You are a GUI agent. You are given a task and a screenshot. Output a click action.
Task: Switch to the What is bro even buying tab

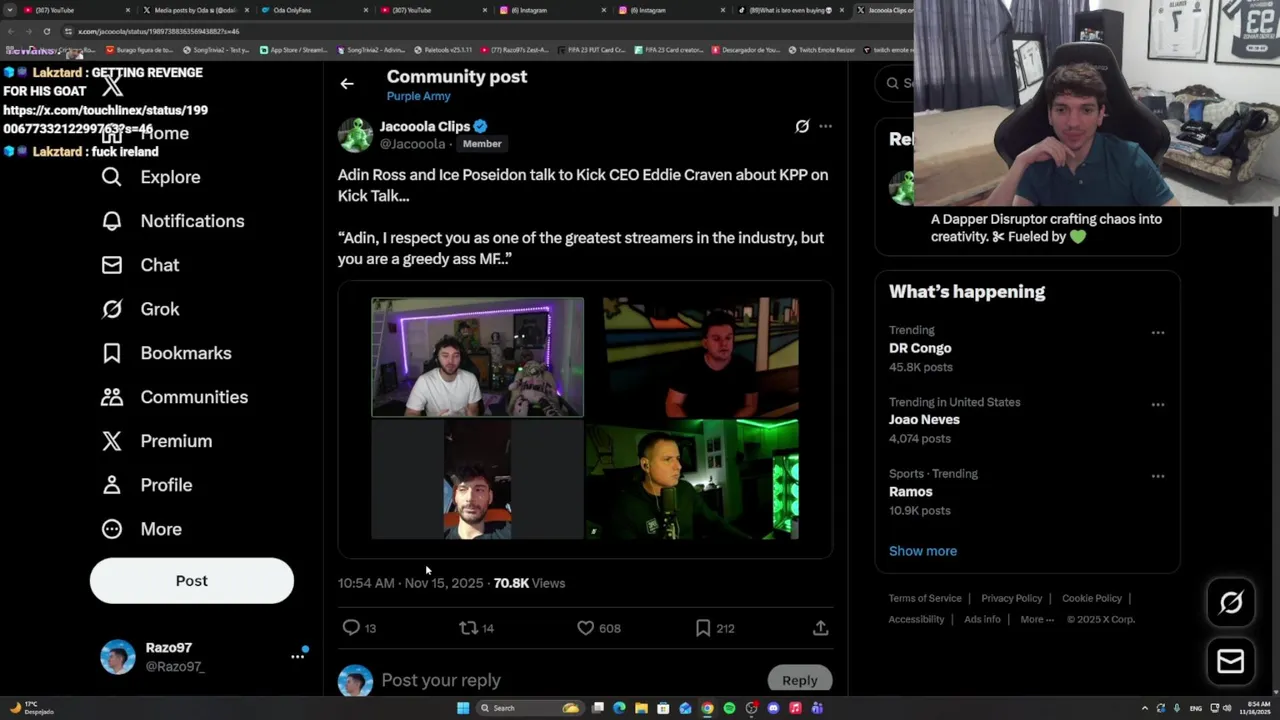coord(790,10)
